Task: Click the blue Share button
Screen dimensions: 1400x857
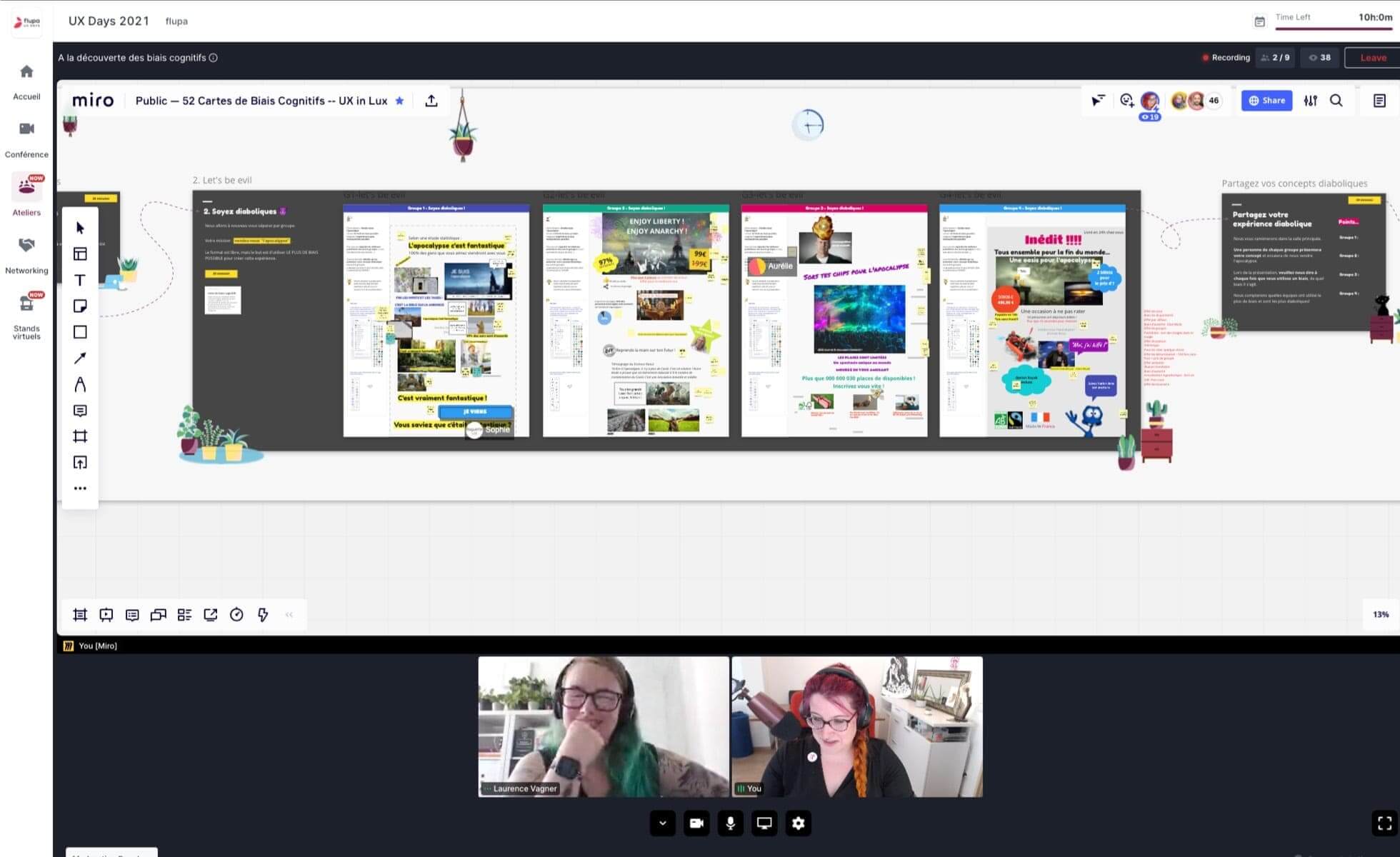Action: click(x=1266, y=101)
